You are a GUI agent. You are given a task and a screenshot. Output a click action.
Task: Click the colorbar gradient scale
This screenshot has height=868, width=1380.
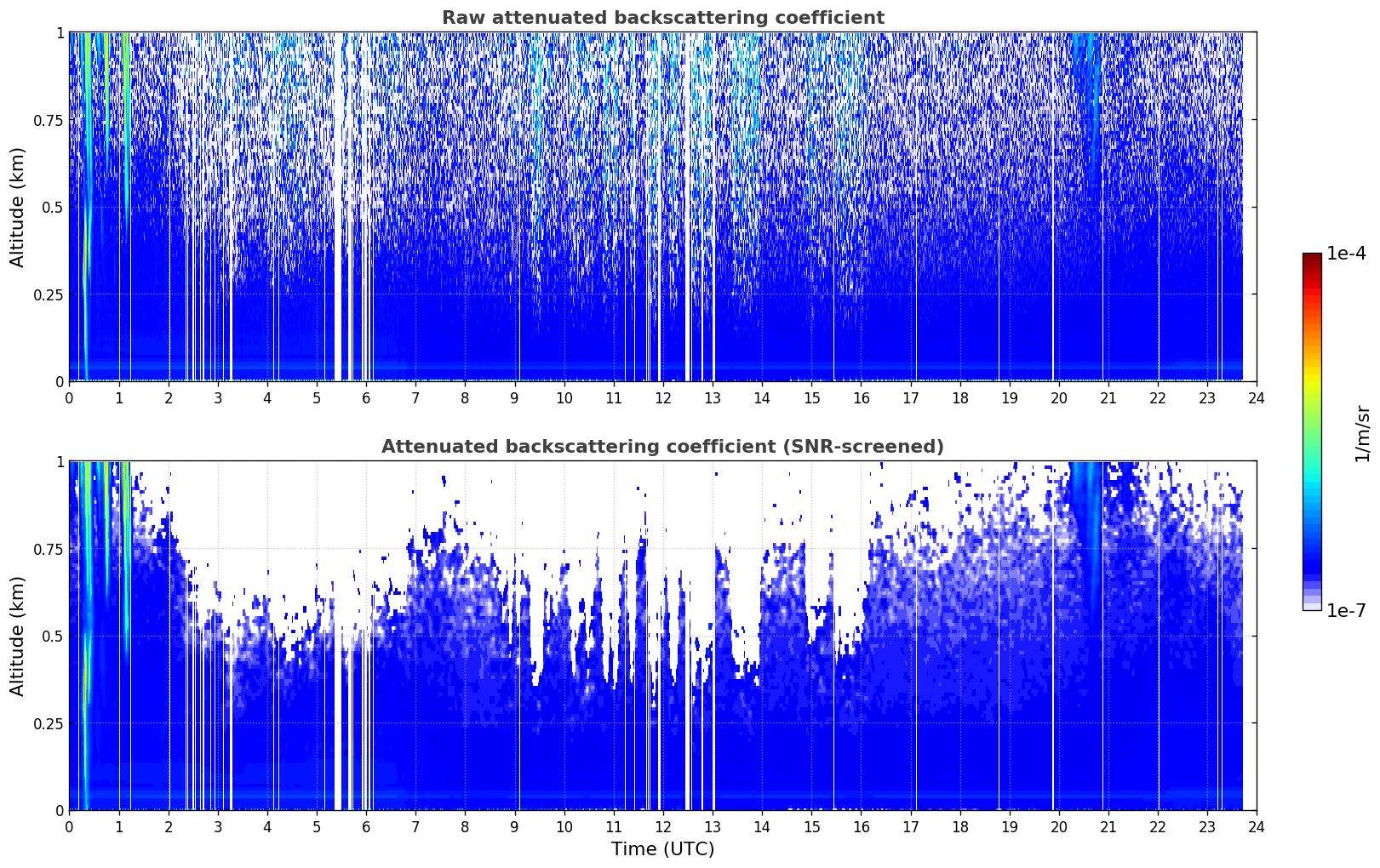[1312, 431]
